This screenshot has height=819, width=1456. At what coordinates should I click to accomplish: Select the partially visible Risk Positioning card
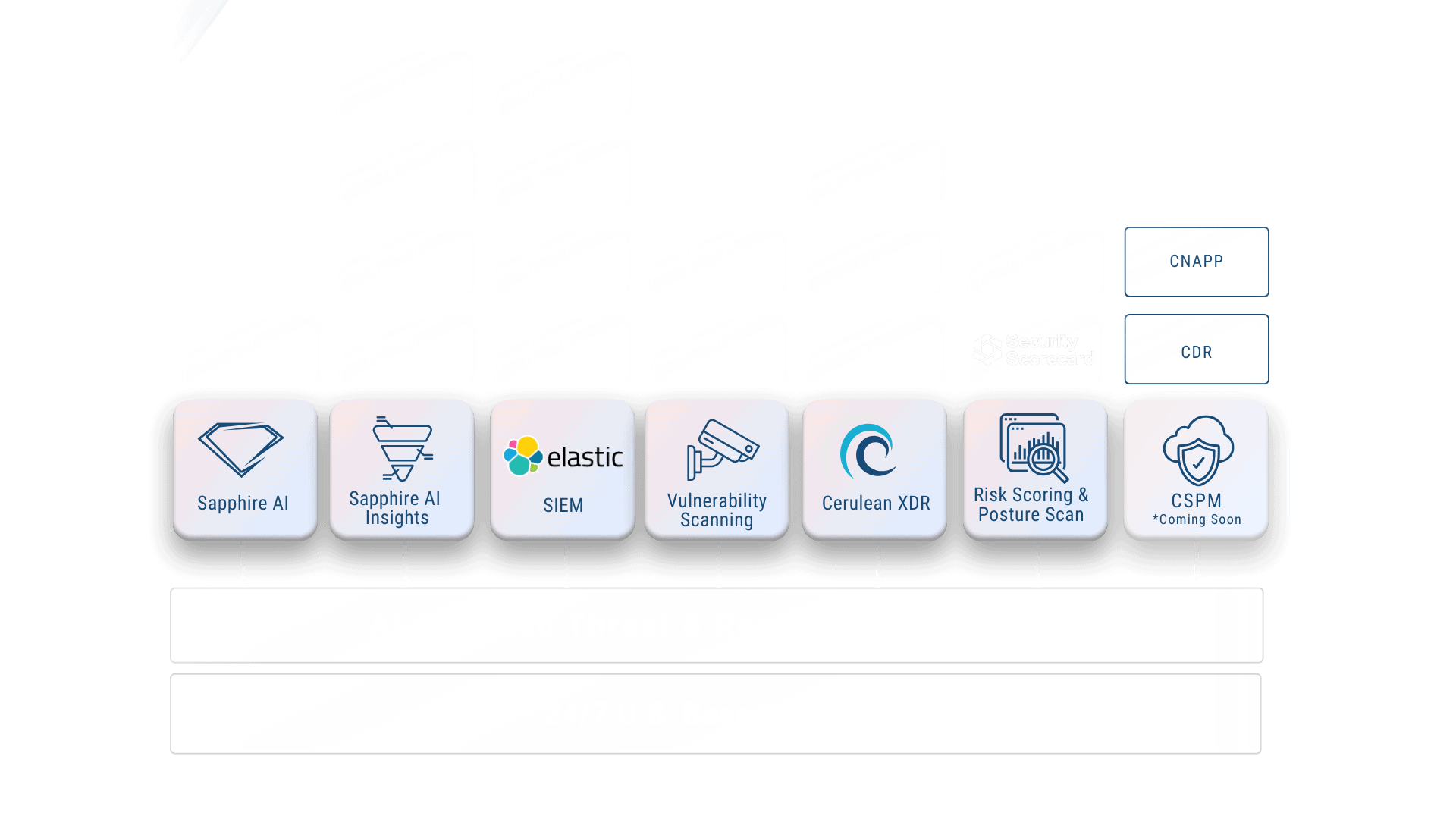[x=406, y=261]
